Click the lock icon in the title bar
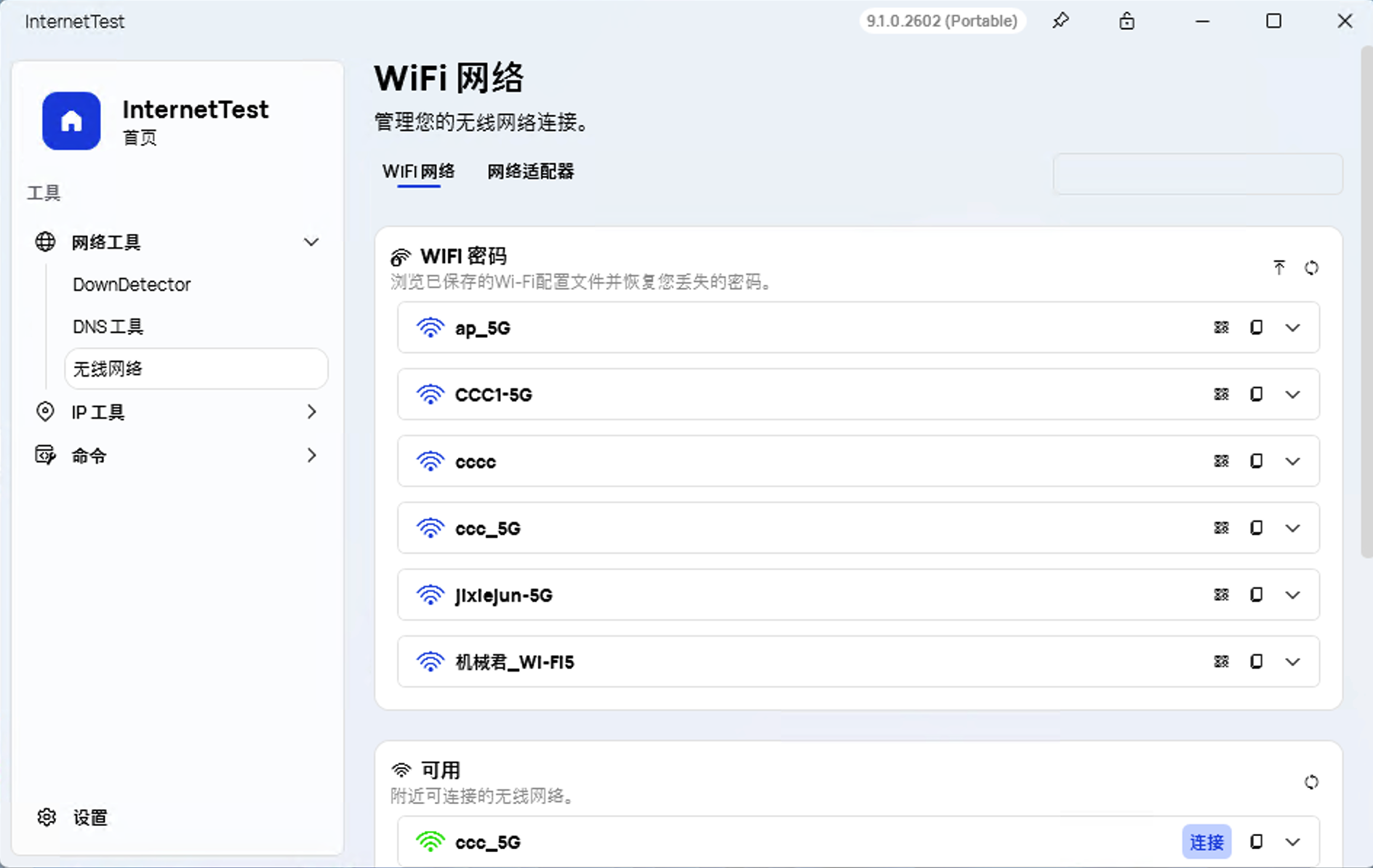Screen dimensions: 1373x868 tap(1127, 21)
